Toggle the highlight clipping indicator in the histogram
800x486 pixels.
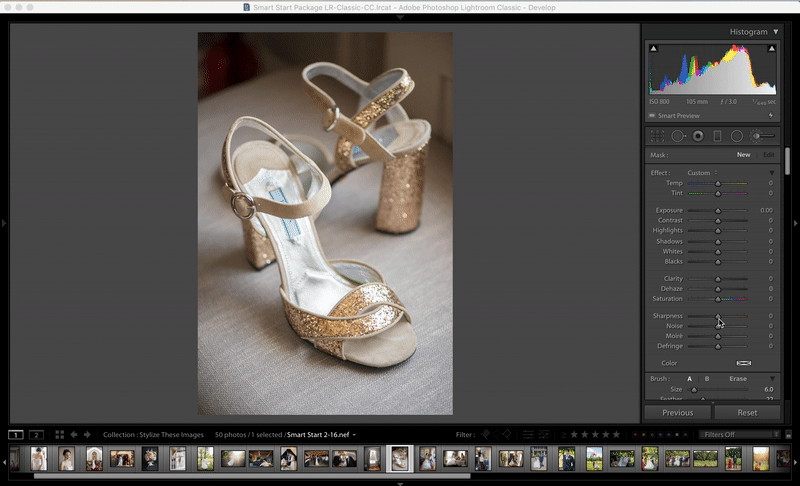(774, 48)
